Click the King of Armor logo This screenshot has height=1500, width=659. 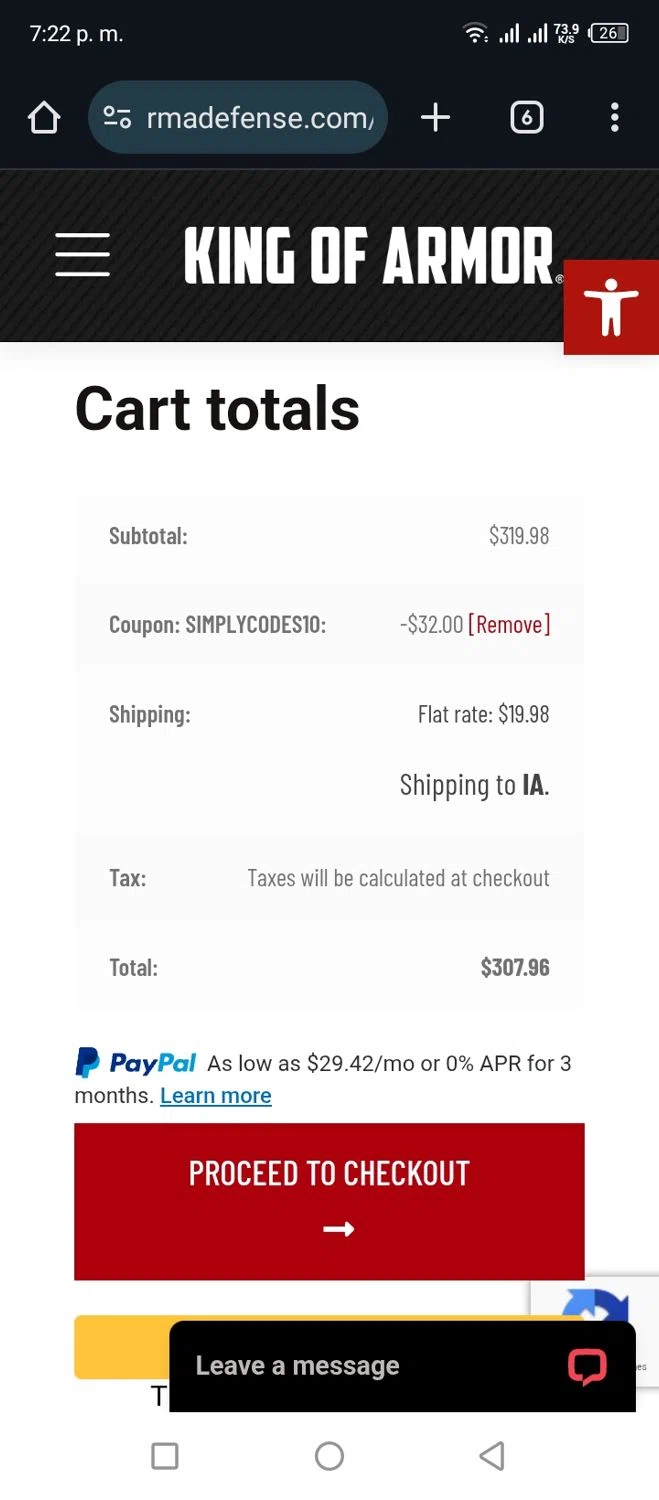click(368, 256)
